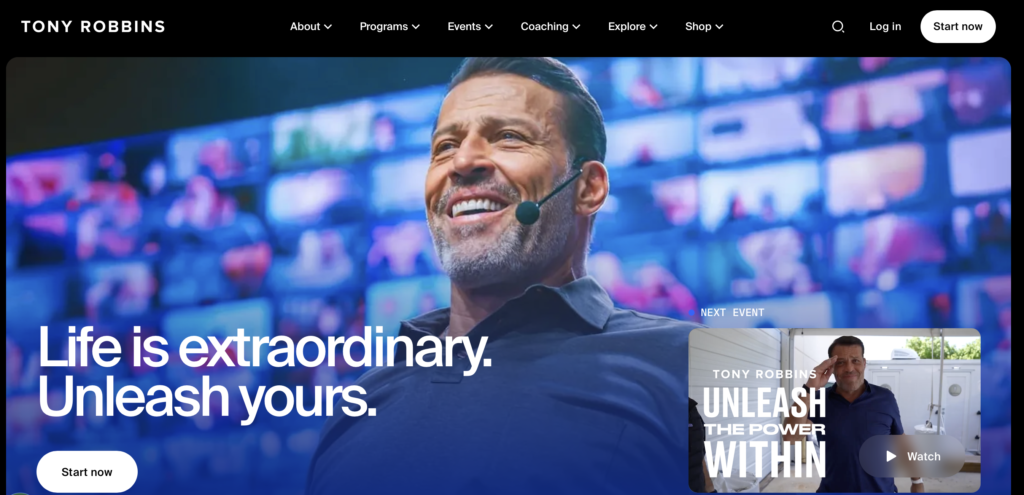Click the play triangle on Watch button
This screenshot has width=1024, height=495.
click(x=891, y=456)
